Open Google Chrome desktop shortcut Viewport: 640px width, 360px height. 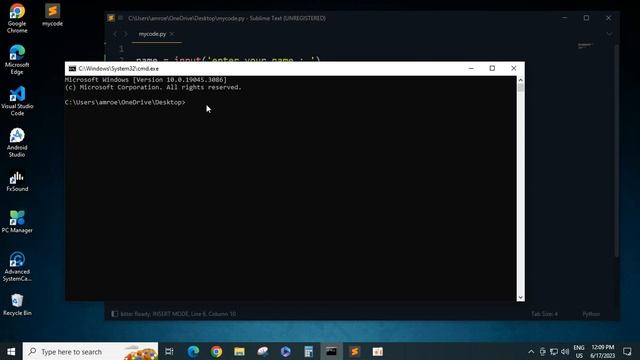17,18
